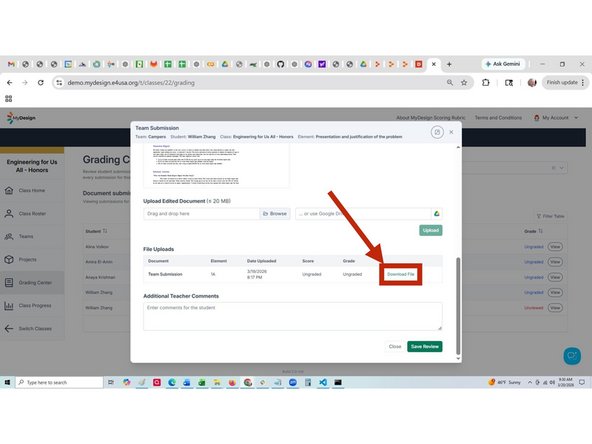
Task: Click the Additional Teacher Comments text area
Action: [293, 316]
